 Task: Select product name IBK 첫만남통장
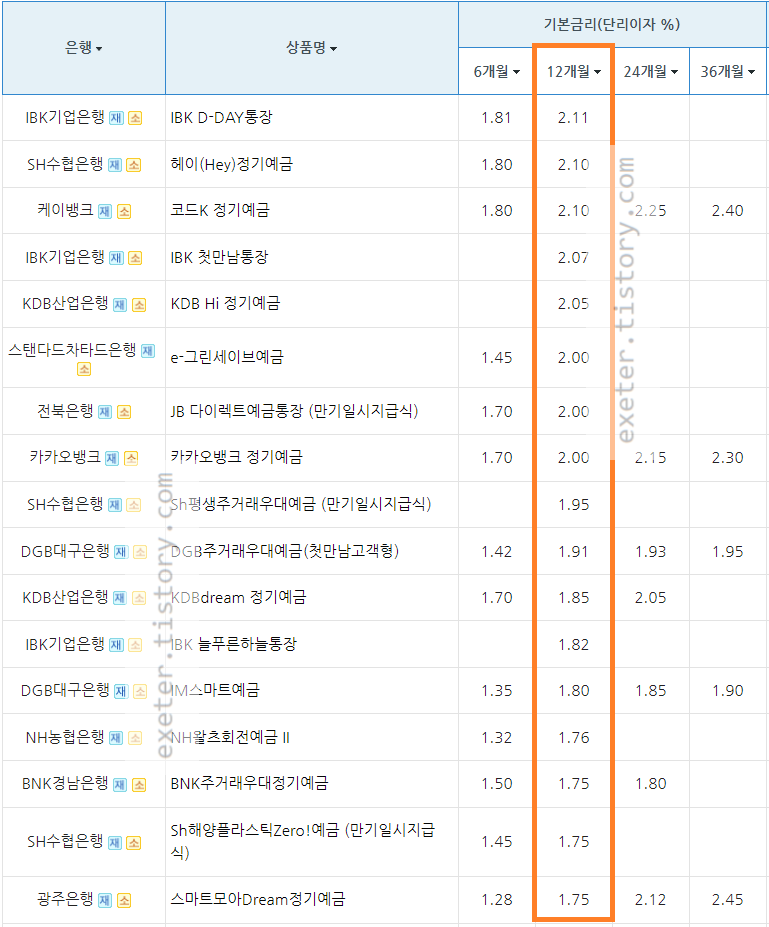pos(219,257)
